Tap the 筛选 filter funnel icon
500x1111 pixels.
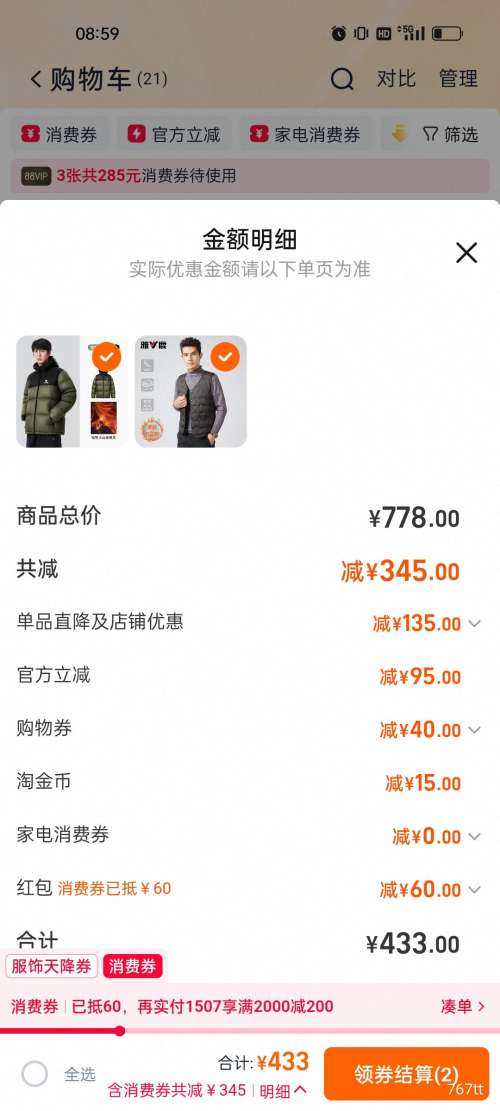pyautogui.click(x=430, y=135)
